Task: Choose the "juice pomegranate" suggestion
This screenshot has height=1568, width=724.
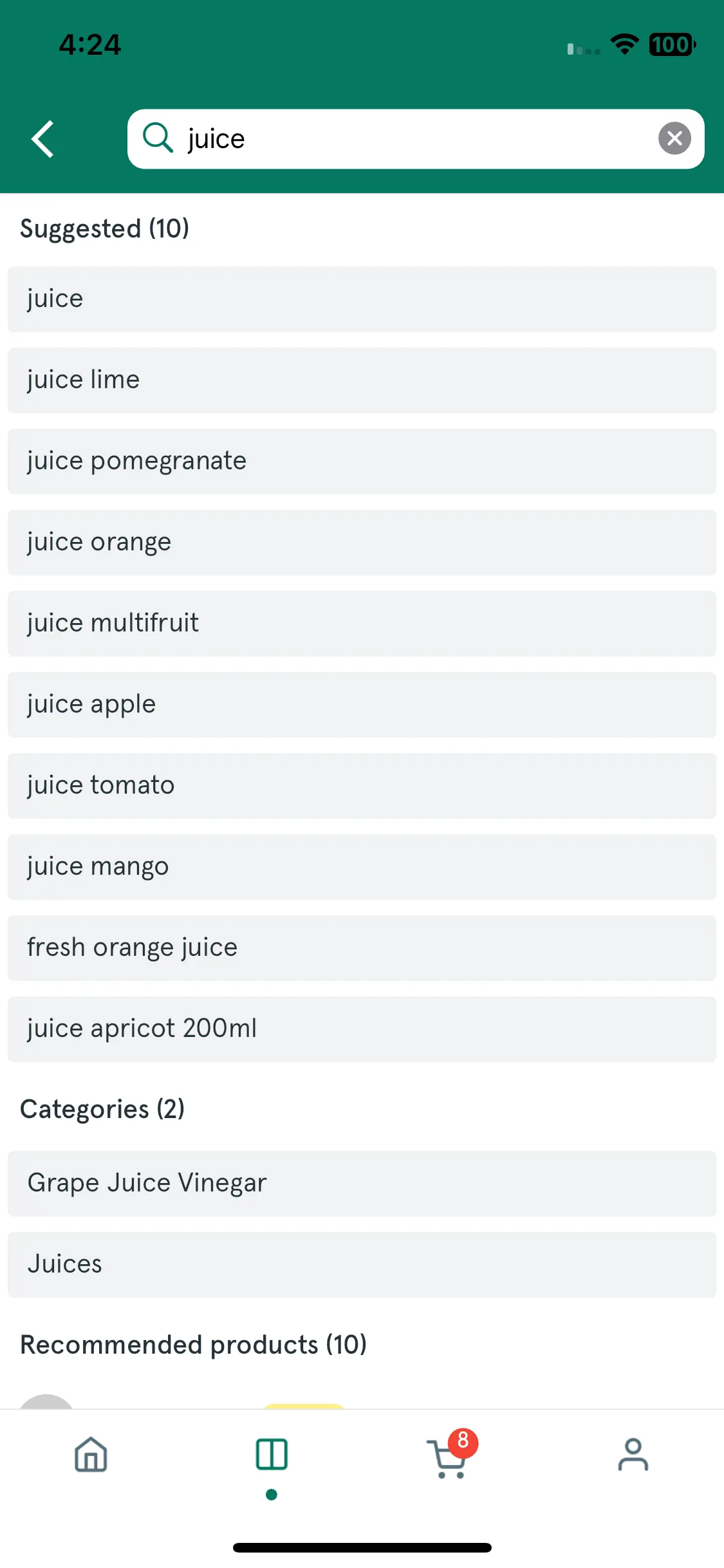Action: coord(362,462)
